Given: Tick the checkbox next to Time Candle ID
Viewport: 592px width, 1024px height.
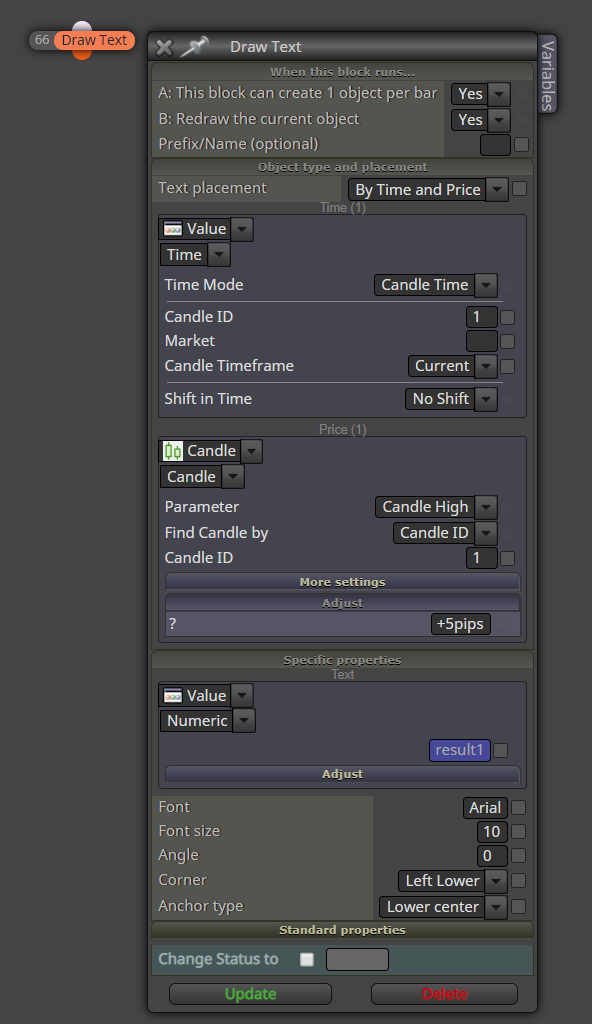Looking at the screenshot, I should [508, 317].
